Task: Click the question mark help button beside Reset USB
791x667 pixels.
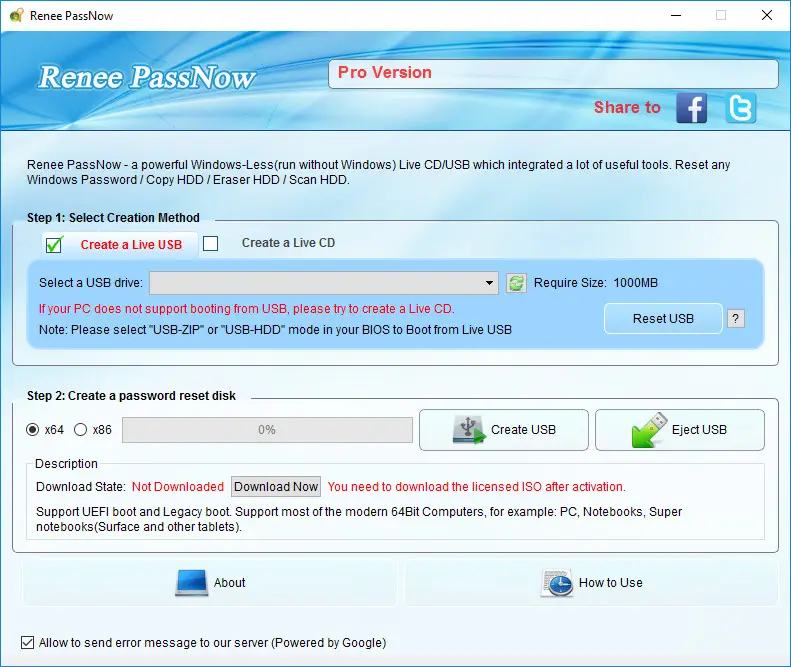Action: click(736, 319)
